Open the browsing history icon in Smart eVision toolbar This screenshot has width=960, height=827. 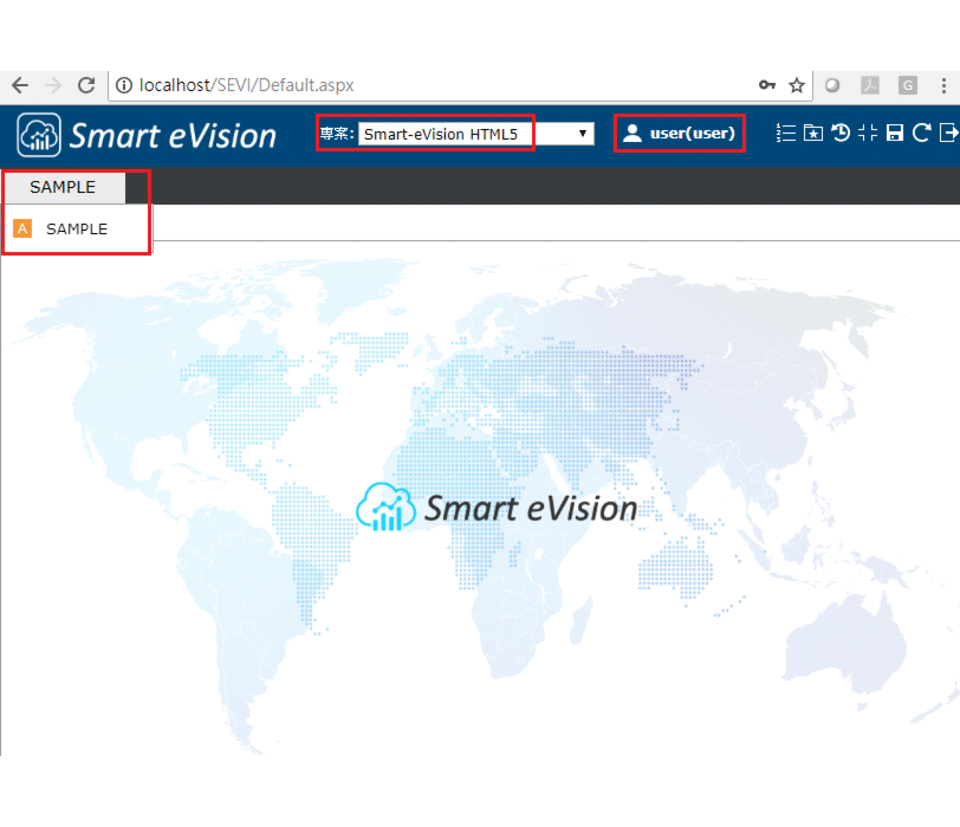click(x=840, y=132)
